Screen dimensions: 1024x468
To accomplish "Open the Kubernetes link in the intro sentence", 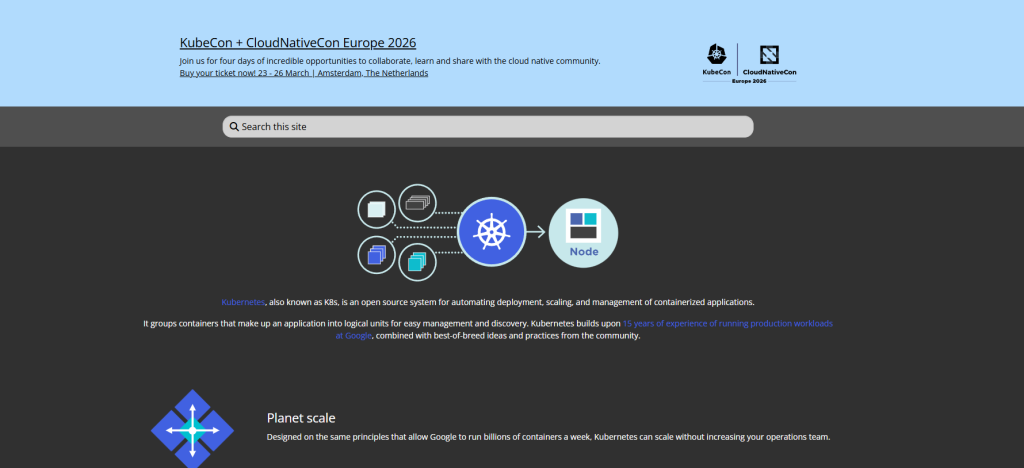I will 243,302.
